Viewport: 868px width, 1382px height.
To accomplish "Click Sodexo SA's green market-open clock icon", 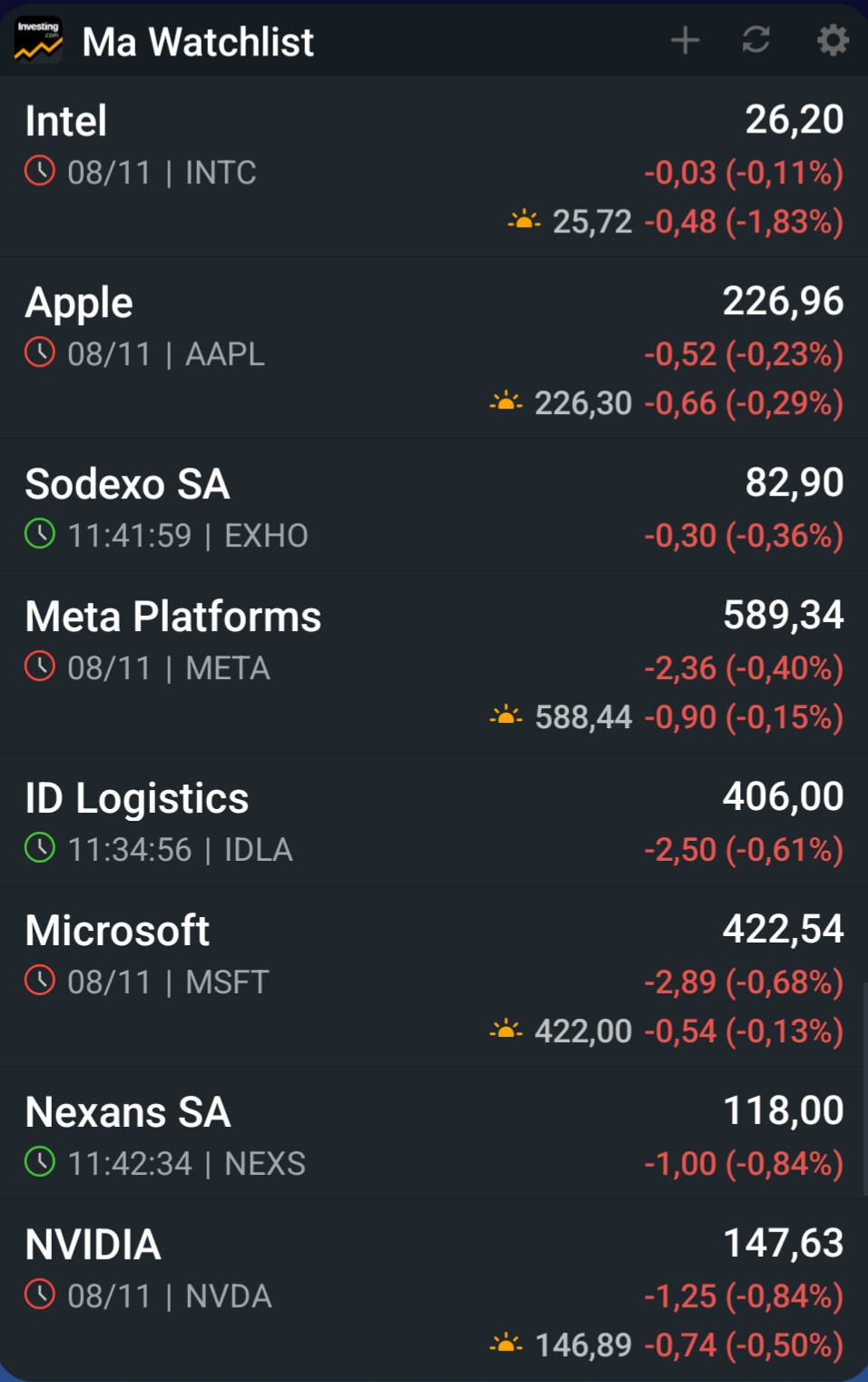I will coord(40,534).
